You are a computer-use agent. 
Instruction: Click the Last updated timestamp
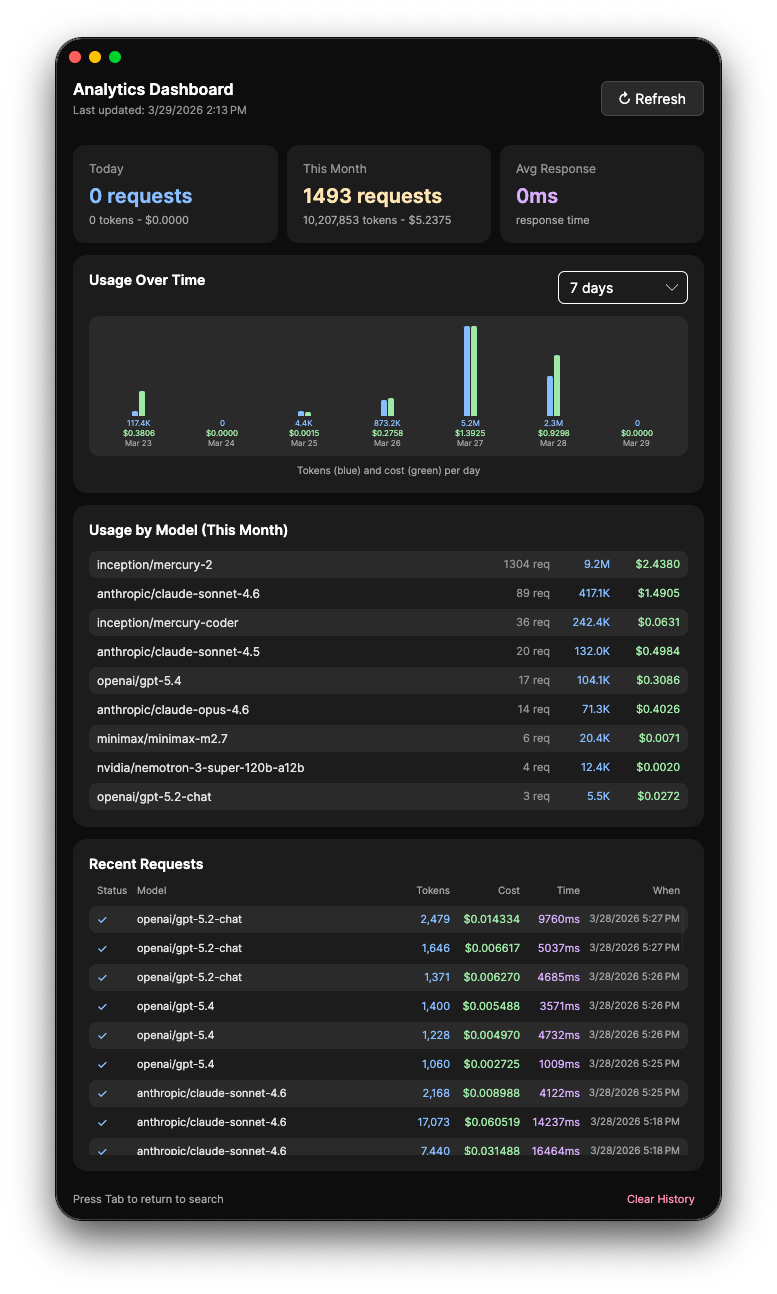point(160,110)
